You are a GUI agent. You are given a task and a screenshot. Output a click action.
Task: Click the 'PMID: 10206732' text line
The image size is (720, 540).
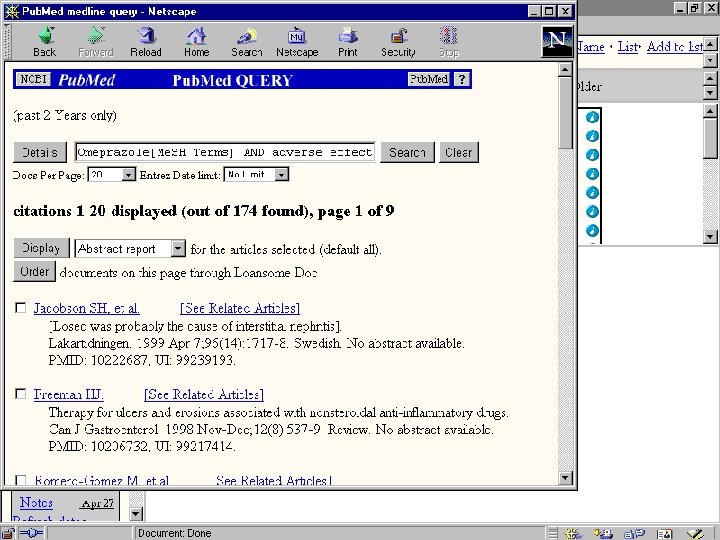142,446
